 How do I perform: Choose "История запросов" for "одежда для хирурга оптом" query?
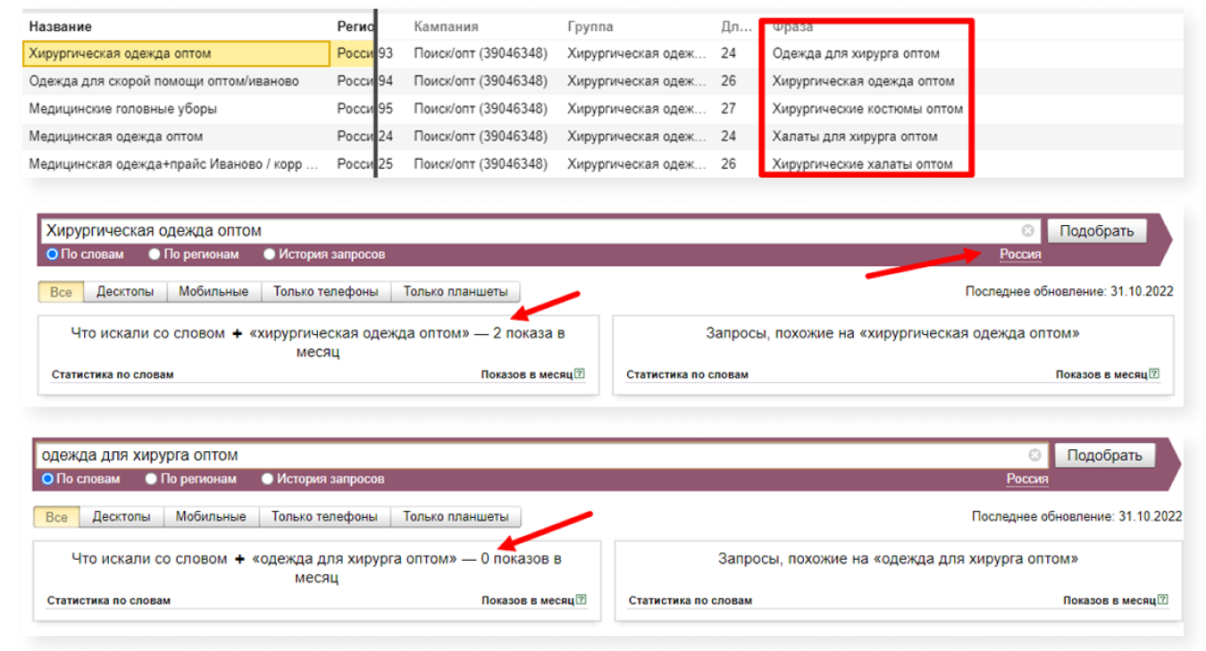267,479
